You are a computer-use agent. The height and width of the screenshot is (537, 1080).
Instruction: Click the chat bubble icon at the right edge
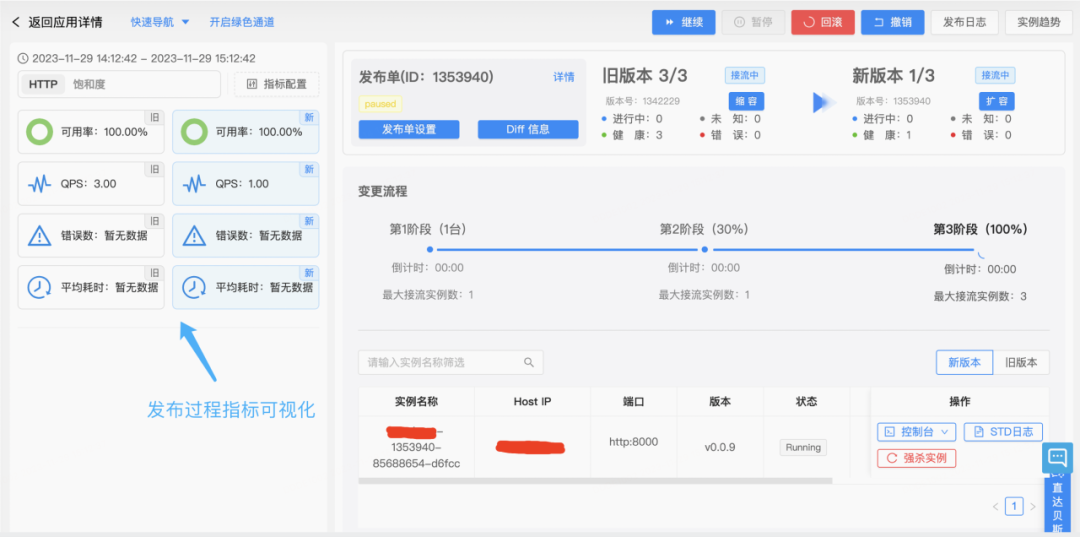pos(1057,457)
